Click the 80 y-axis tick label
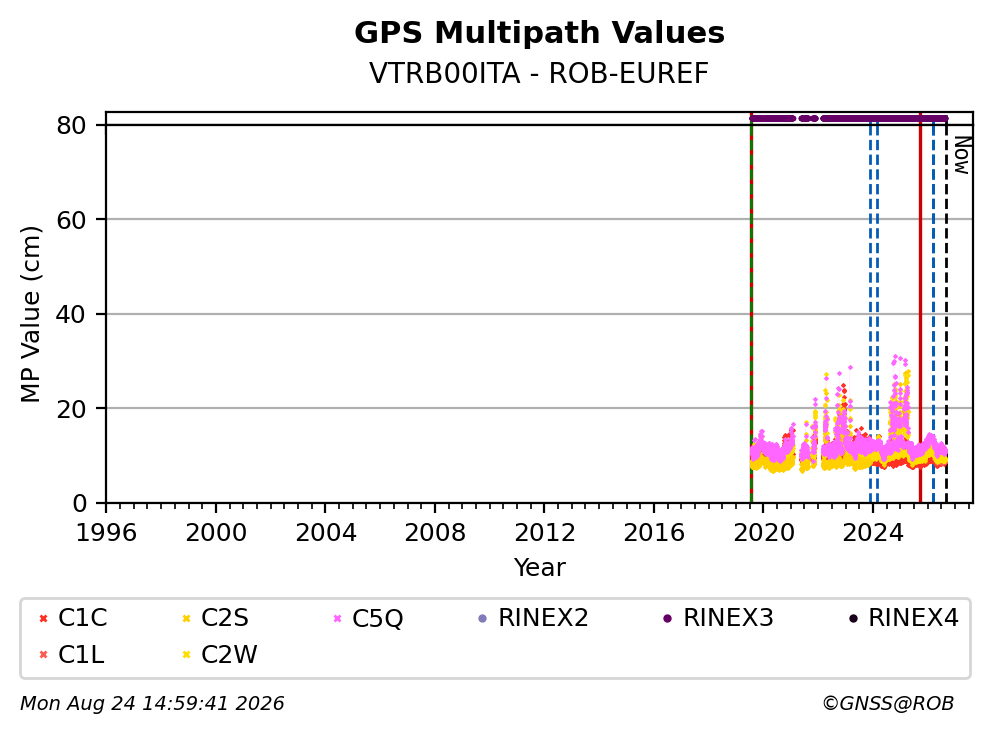Viewport: 992px width, 734px height. click(71, 125)
